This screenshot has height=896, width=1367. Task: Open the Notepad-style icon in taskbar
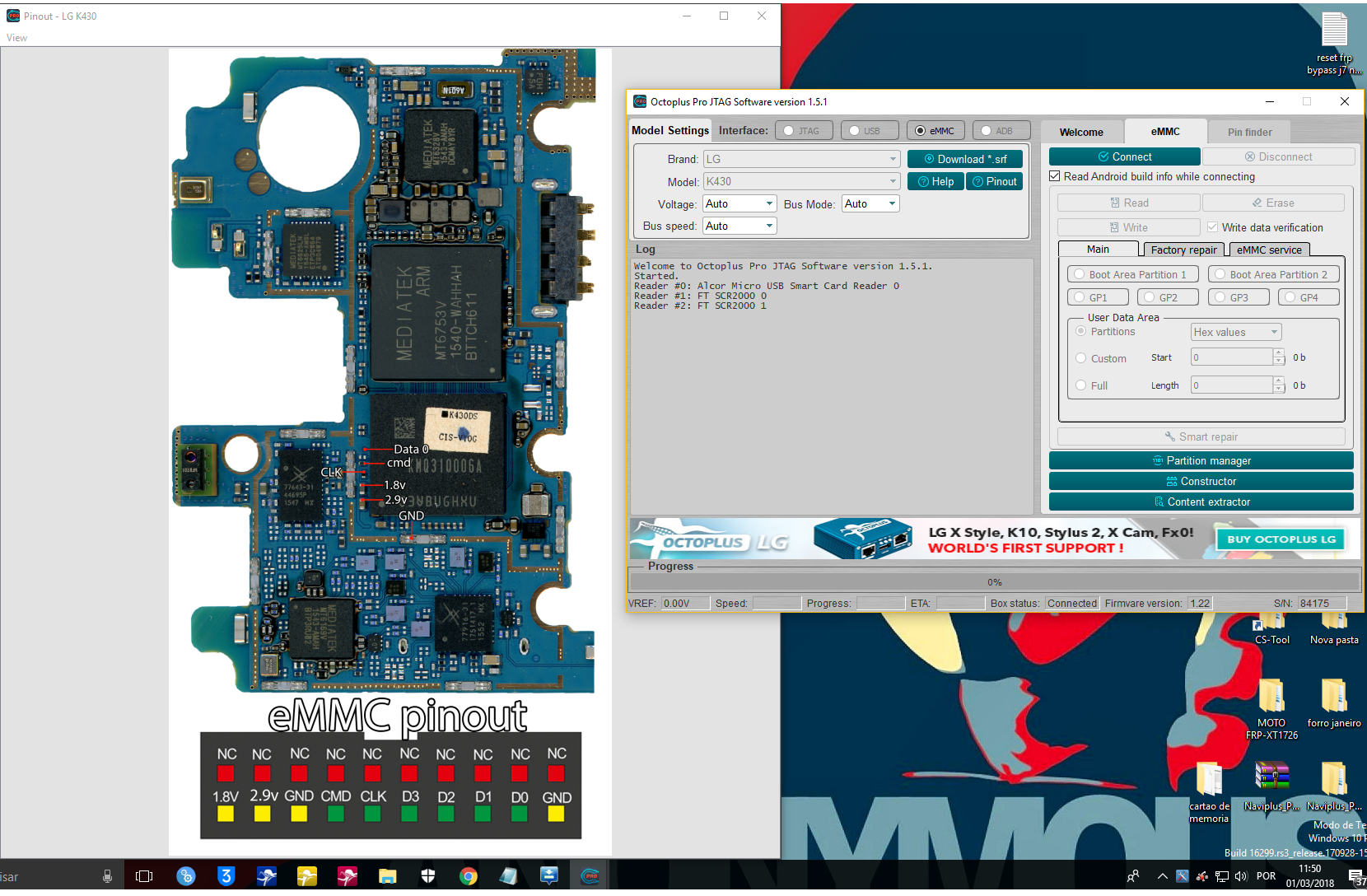click(x=509, y=876)
